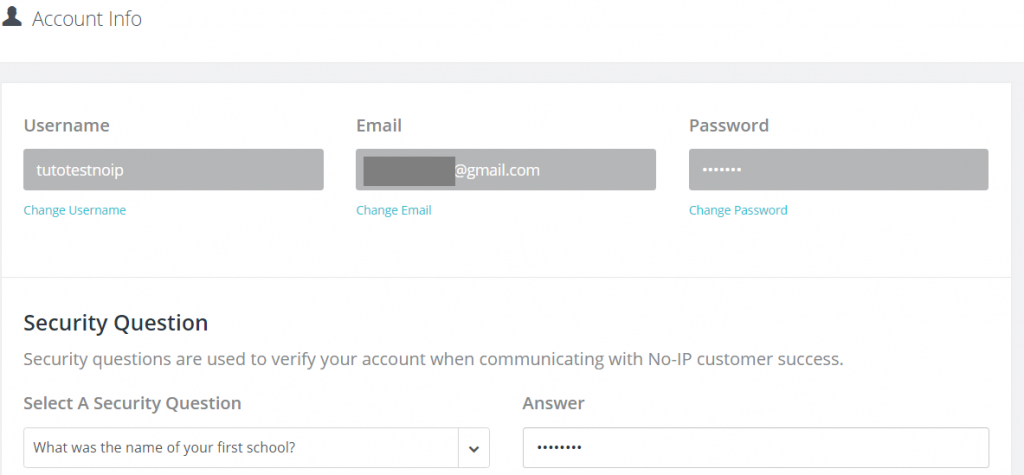Click the Account Info person icon
The height and width of the screenshot is (475, 1024).
point(12,18)
